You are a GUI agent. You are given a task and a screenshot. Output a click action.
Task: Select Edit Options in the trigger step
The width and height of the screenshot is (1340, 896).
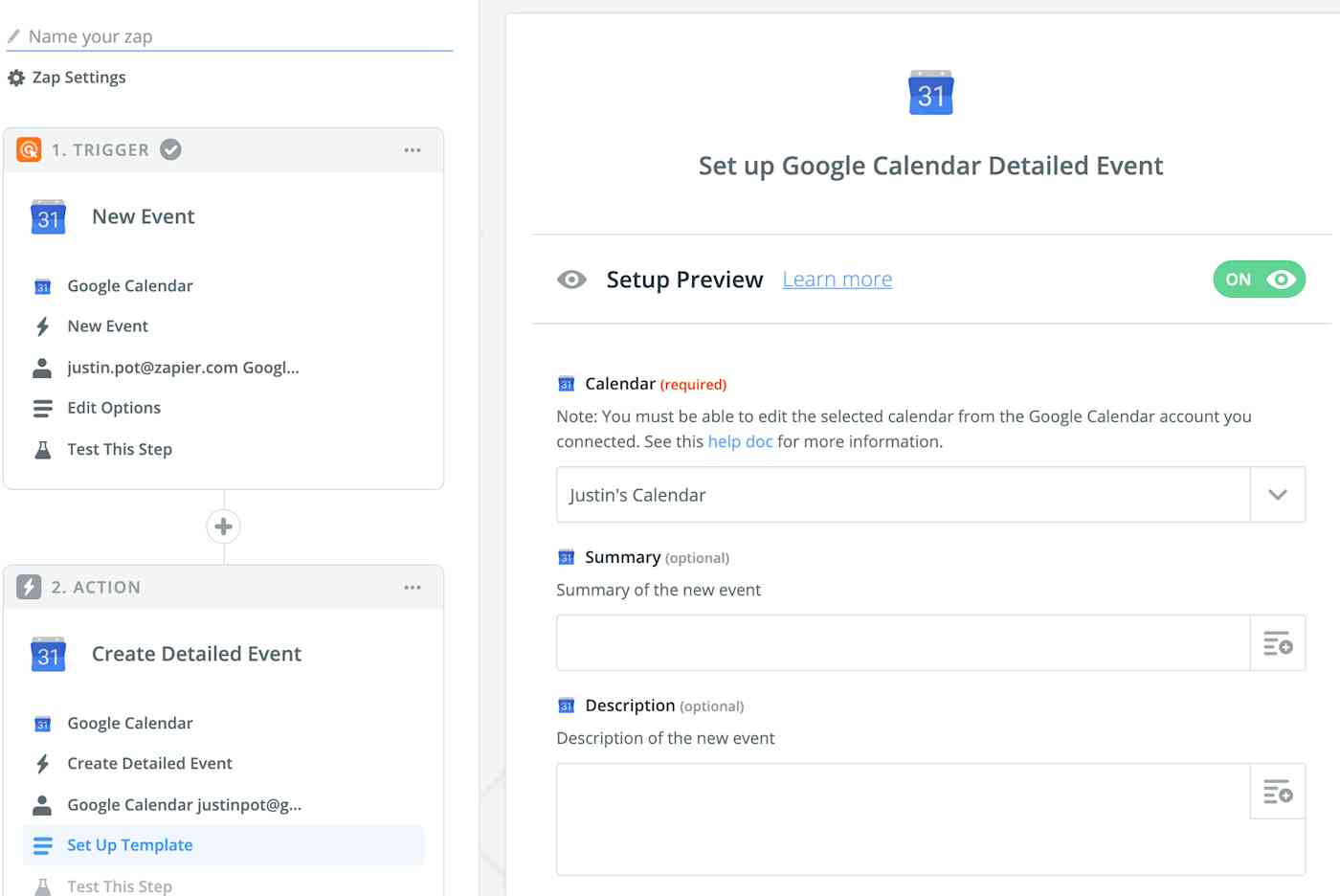tap(114, 408)
